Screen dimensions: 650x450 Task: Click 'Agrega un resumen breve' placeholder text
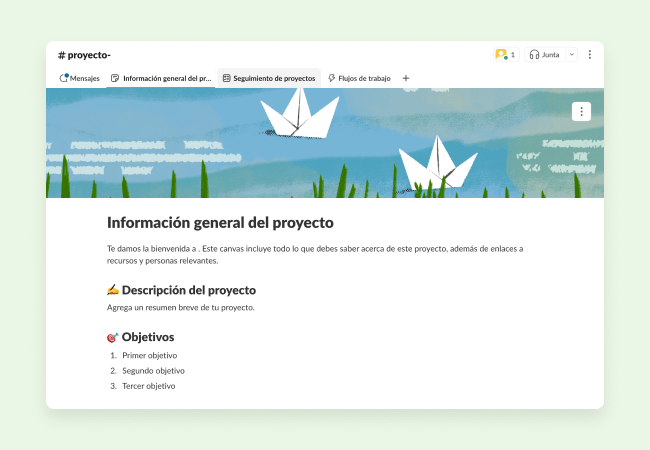[180, 307]
